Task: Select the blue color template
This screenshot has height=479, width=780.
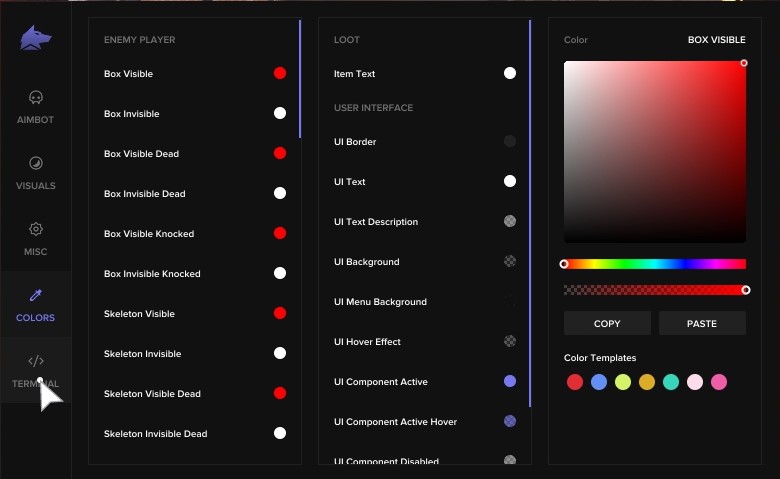Action: click(x=599, y=382)
